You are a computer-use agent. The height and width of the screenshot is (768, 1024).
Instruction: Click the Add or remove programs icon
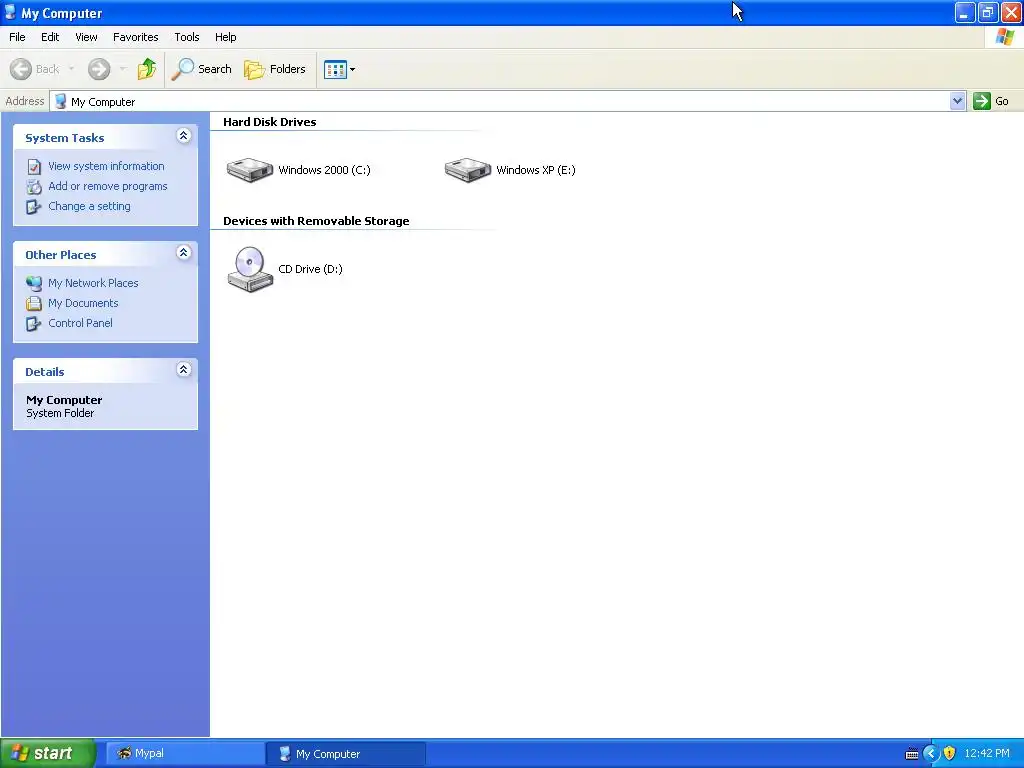point(34,187)
